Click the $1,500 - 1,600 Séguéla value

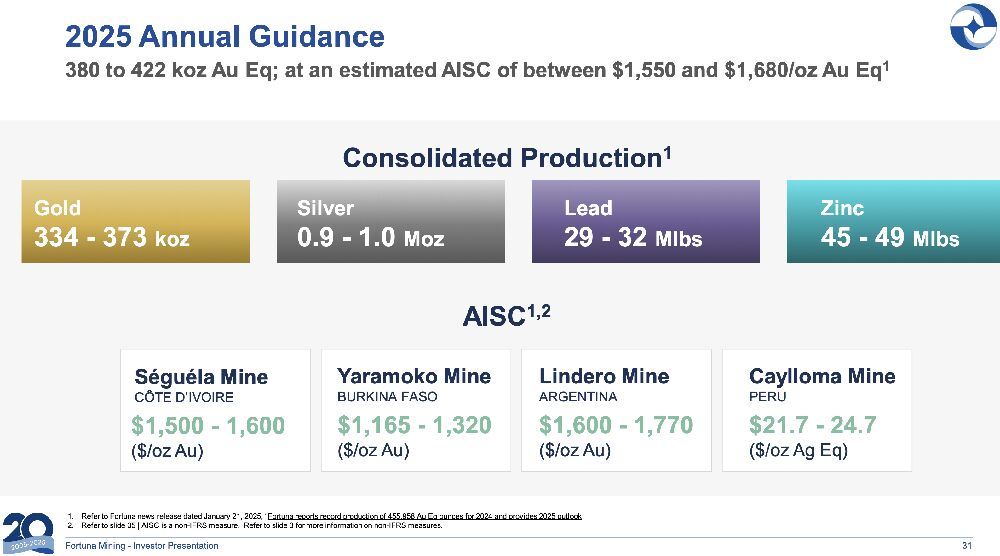[208, 426]
